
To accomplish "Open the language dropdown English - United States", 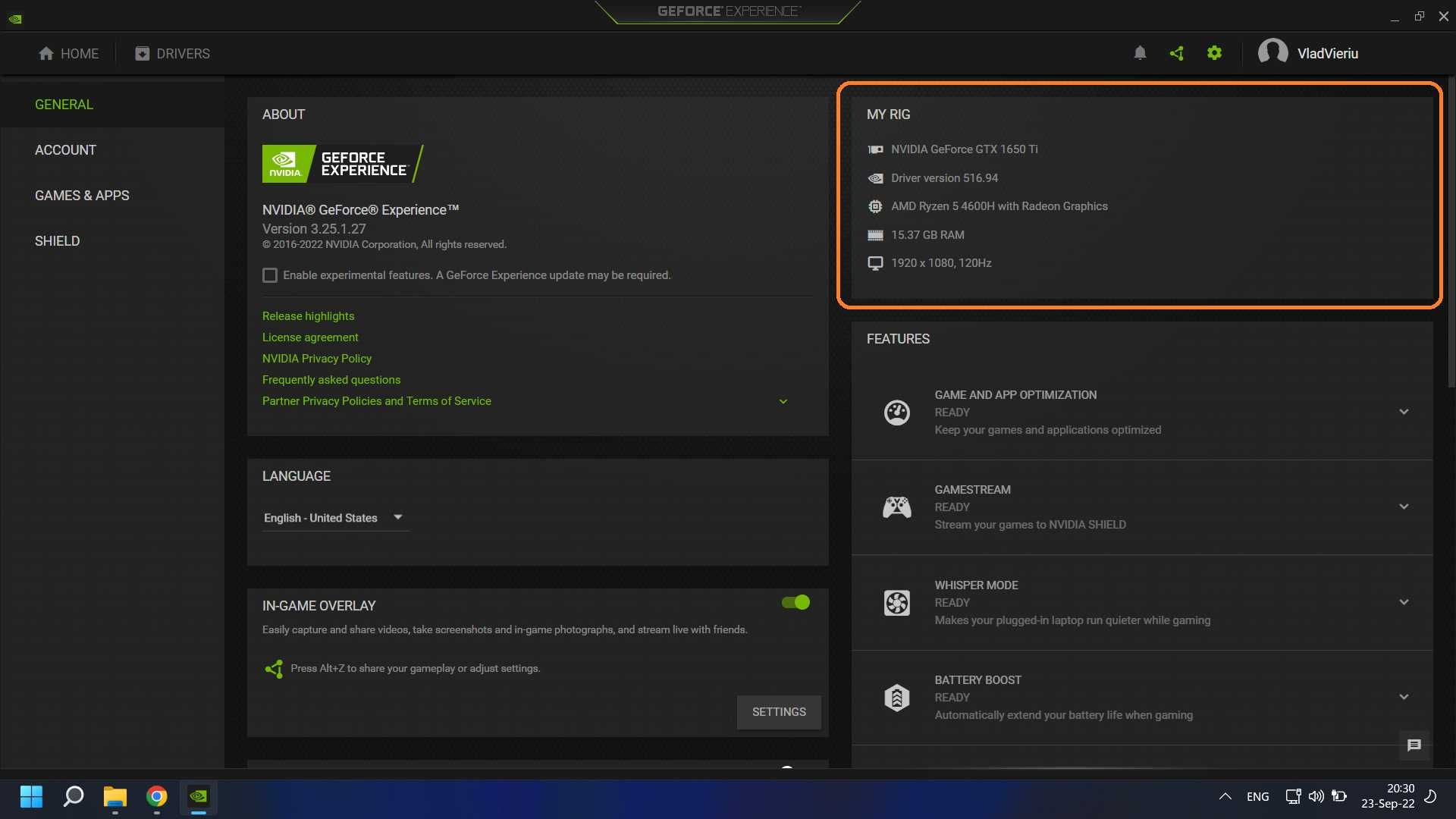I will tap(335, 518).
